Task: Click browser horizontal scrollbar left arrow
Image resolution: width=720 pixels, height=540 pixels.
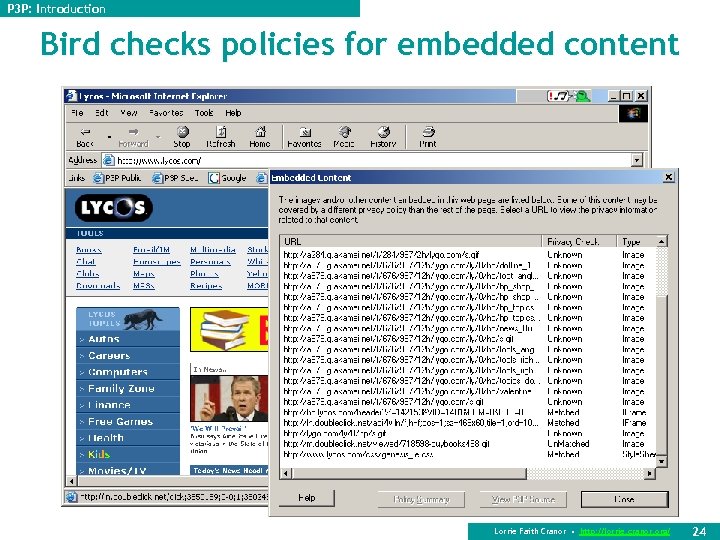Action: [x=71, y=481]
